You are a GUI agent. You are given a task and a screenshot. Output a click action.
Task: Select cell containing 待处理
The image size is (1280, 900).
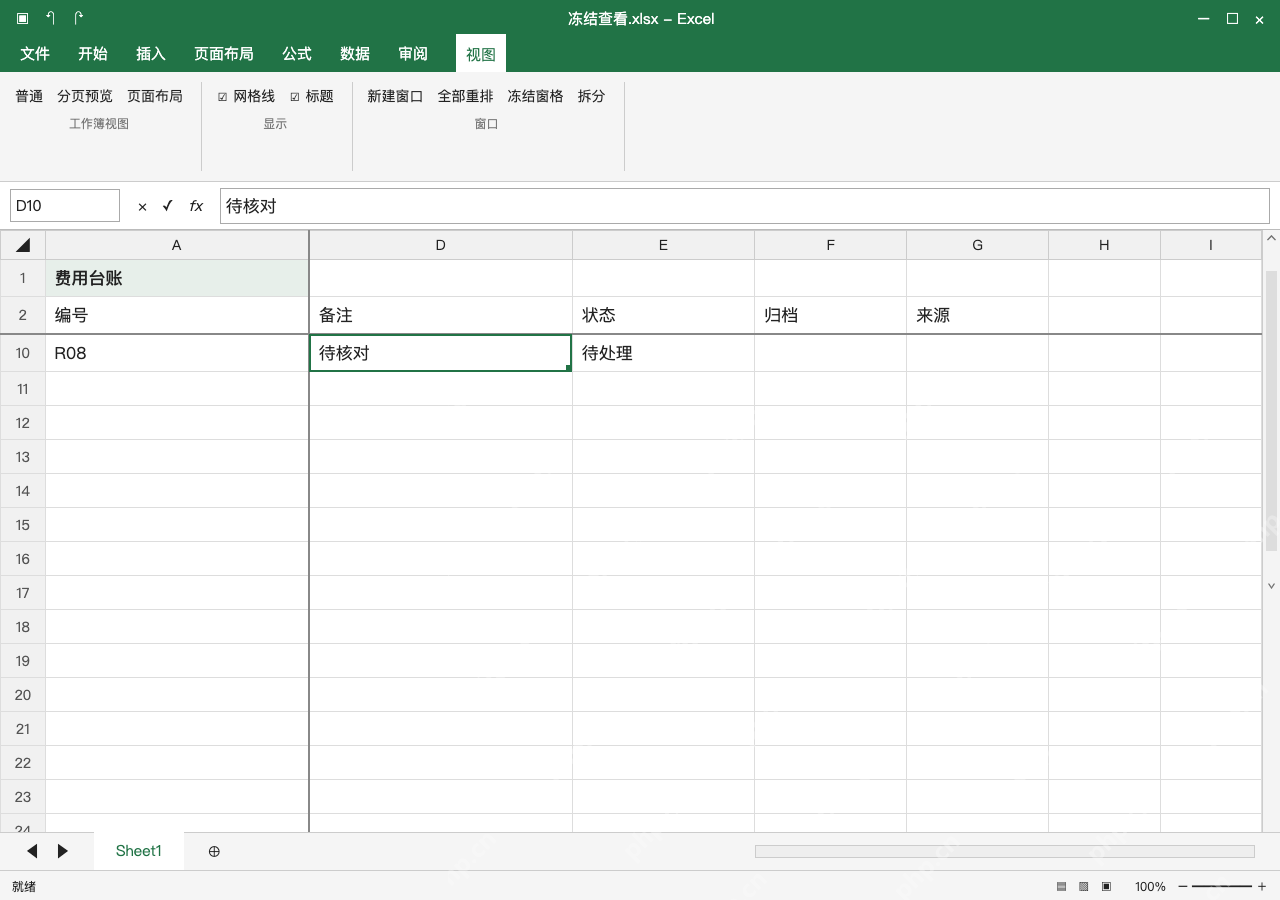click(x=663, y=353)
